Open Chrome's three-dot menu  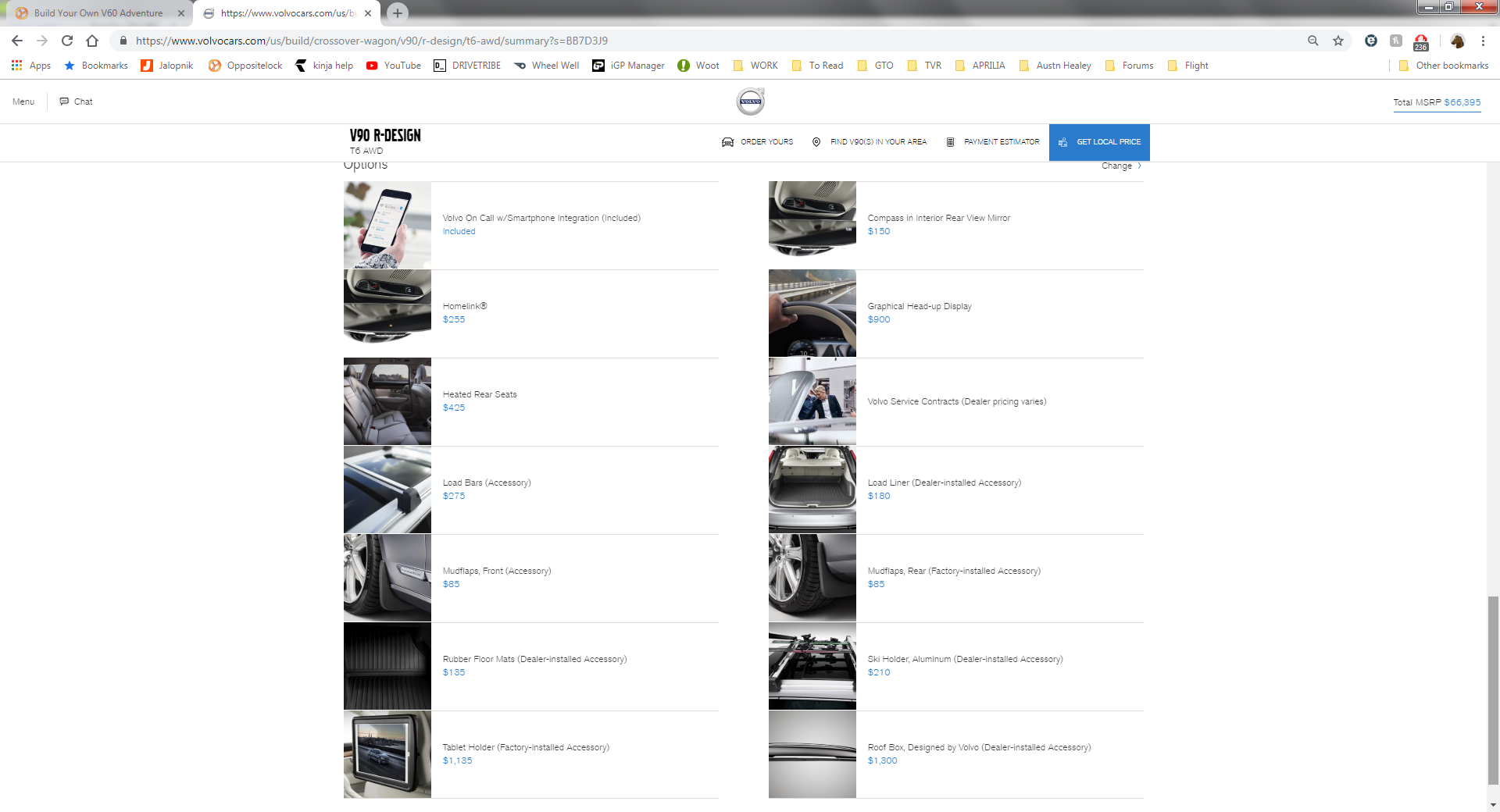click(1483, 41)
